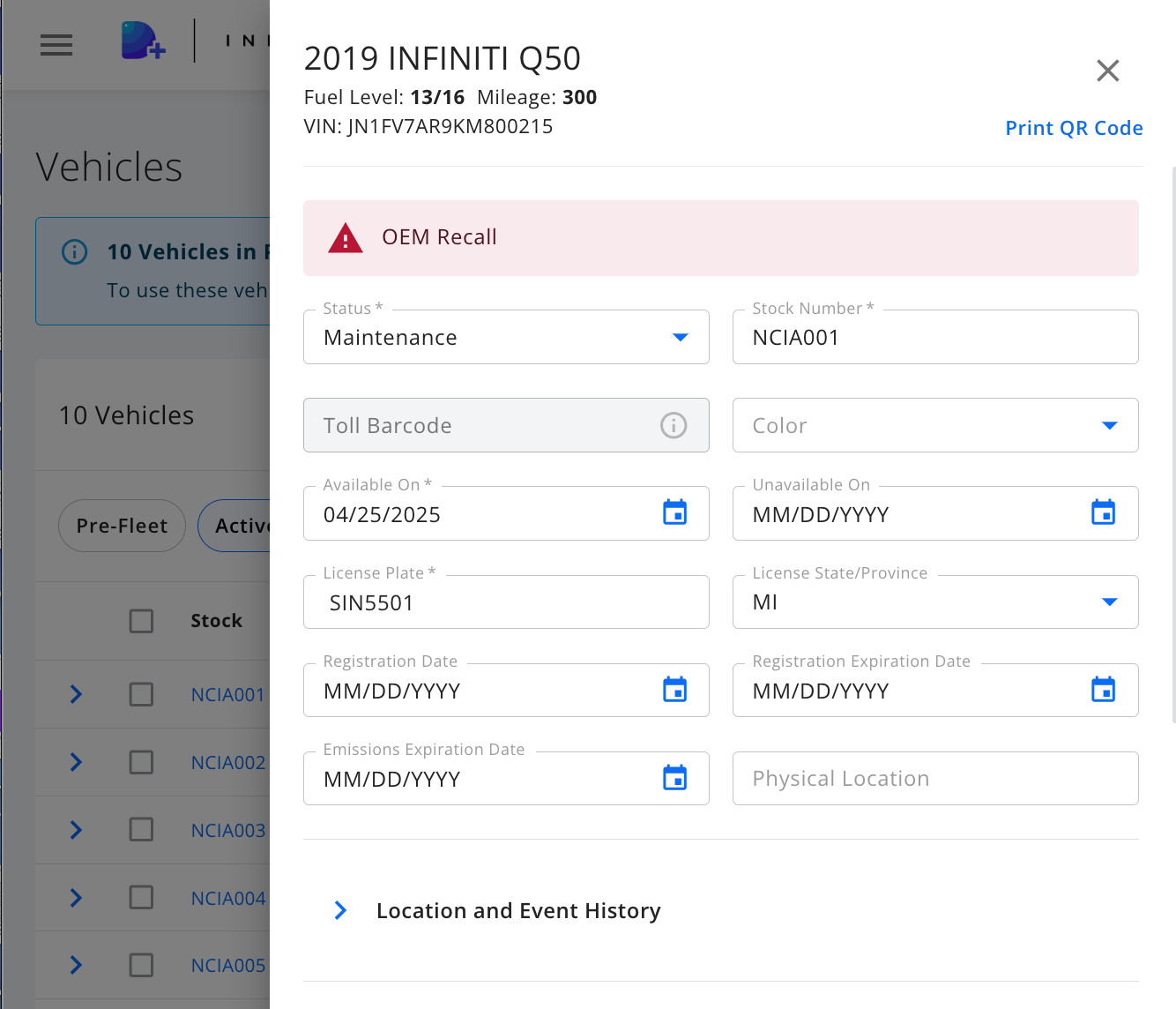Open the Unavailable On calendar picker
The image size is (1176, 1009).
1104,512
